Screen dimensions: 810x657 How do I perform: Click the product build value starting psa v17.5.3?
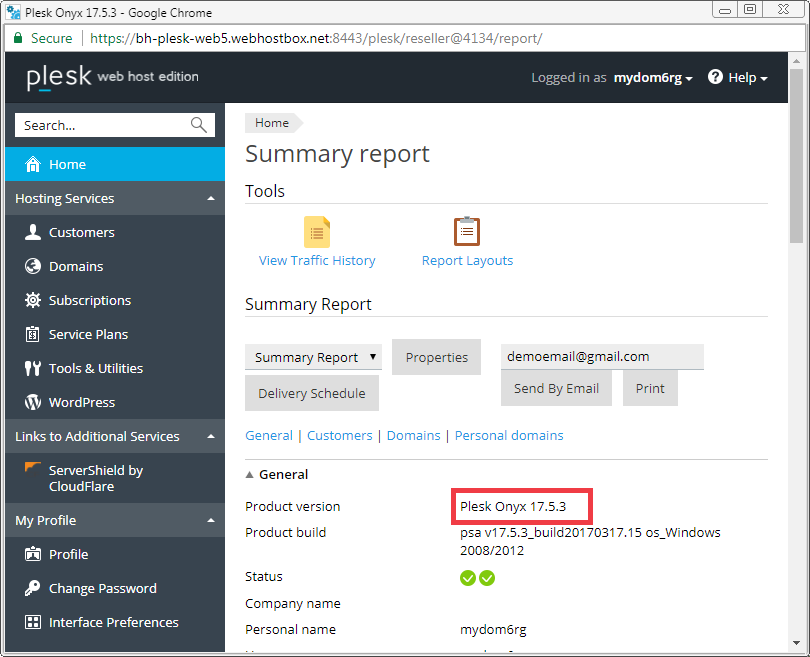tap(590, 541)
